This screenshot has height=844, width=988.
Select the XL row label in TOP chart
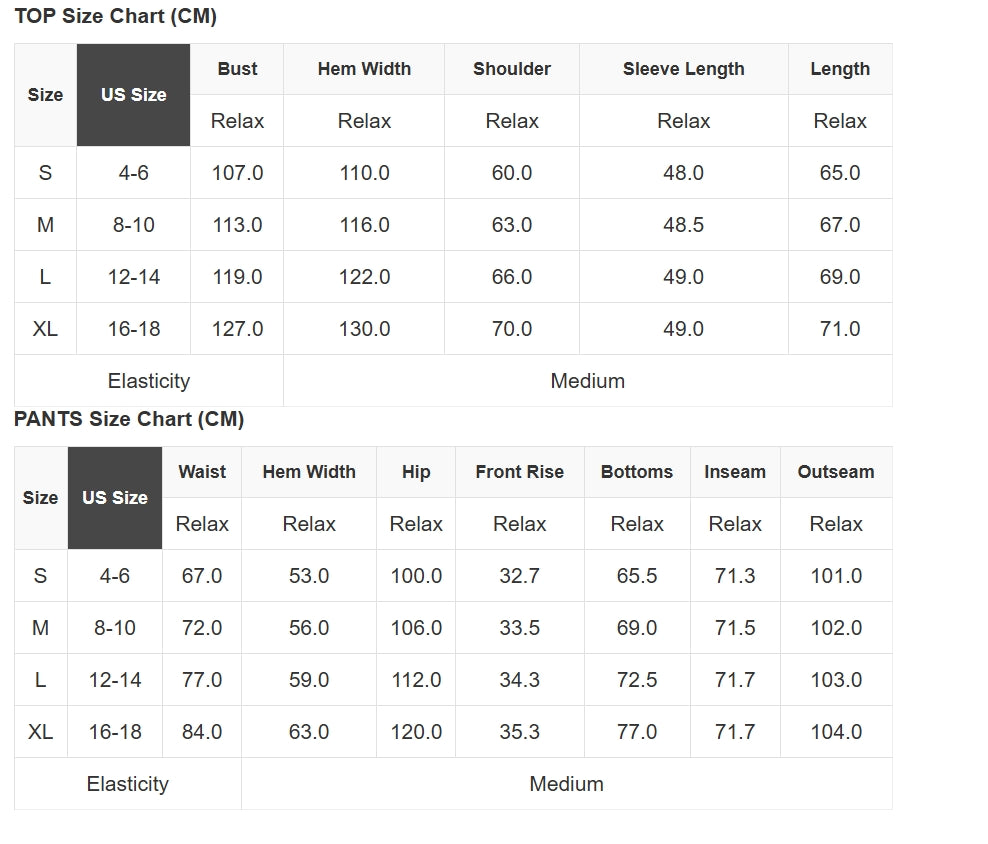[x=45, y=329]
